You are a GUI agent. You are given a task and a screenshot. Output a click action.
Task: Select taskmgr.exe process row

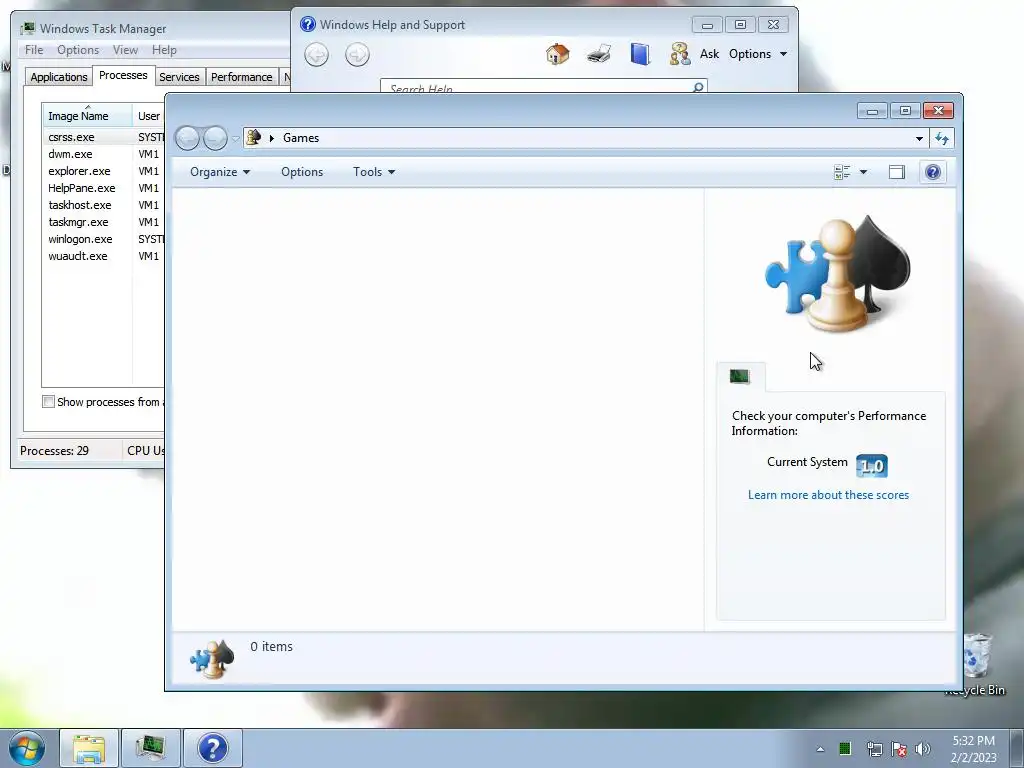103,222
